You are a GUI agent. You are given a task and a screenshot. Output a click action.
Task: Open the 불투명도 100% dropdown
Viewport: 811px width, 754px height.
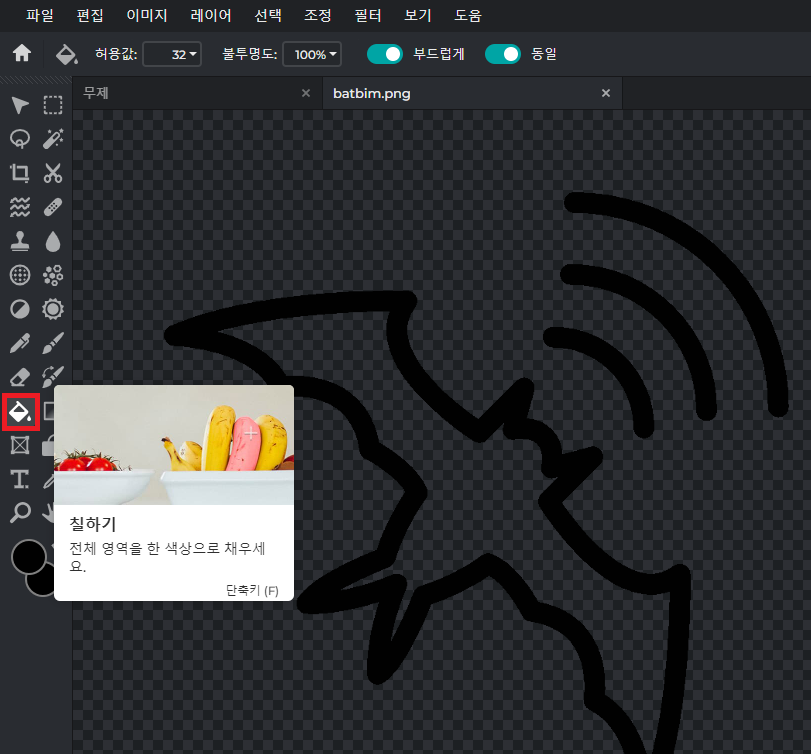[312, 54]
